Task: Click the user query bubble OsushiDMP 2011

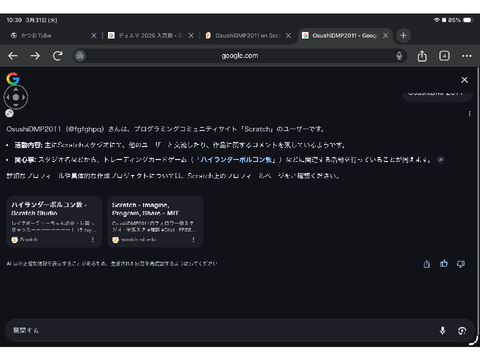Action: [x=437, y=95]
